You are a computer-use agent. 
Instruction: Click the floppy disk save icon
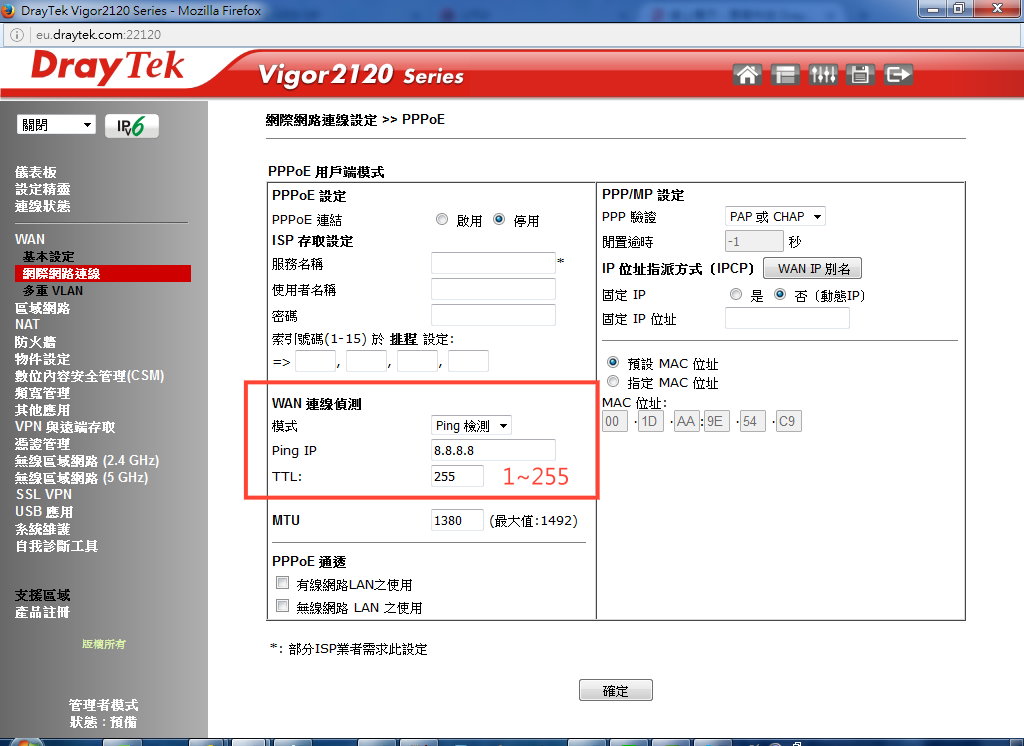tap(860, 74)
